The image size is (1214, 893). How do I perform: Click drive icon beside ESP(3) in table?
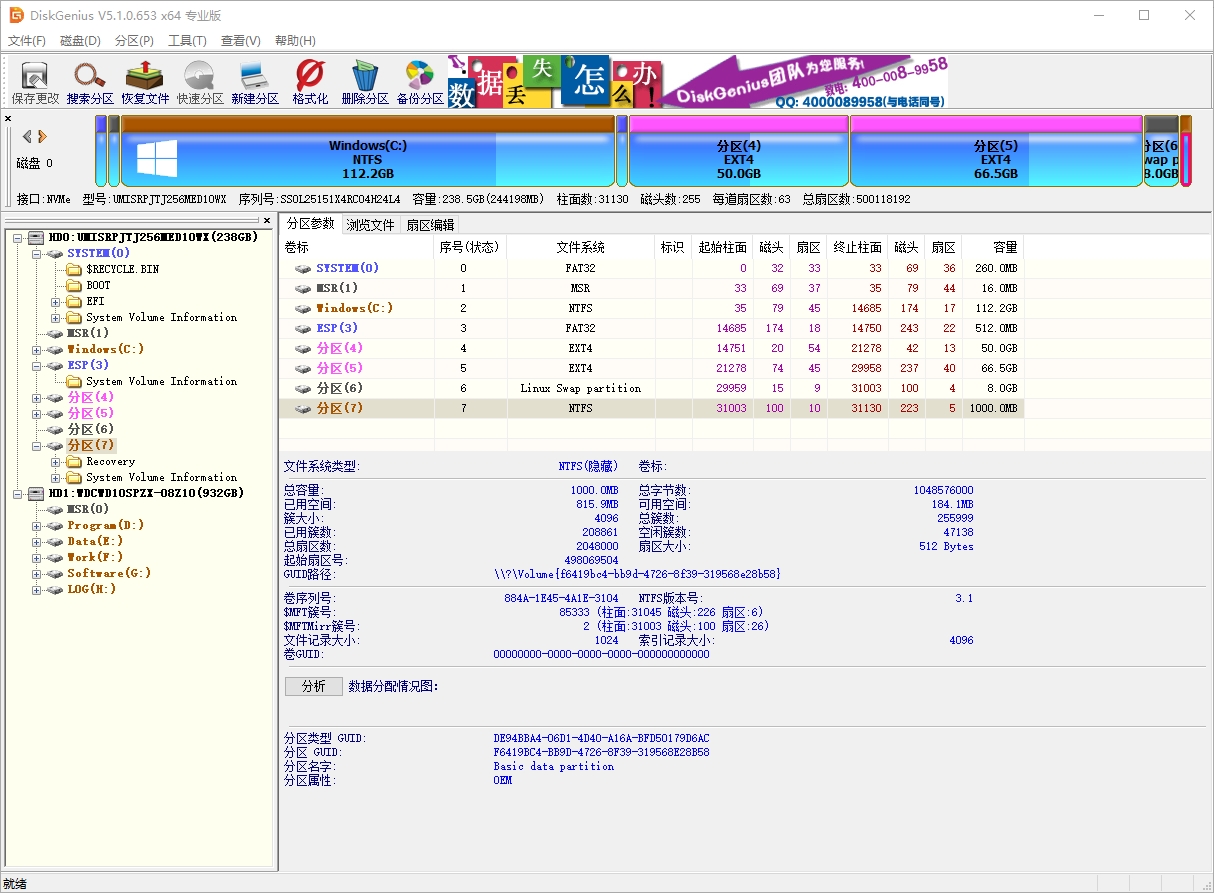tap(303, 328)
